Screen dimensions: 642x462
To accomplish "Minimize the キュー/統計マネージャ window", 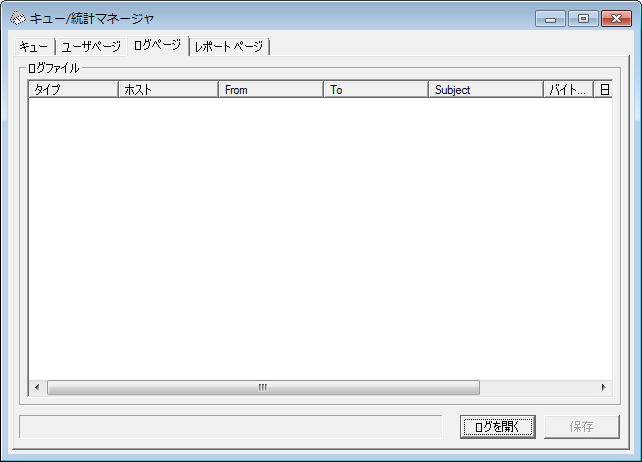I will [550, 18].
